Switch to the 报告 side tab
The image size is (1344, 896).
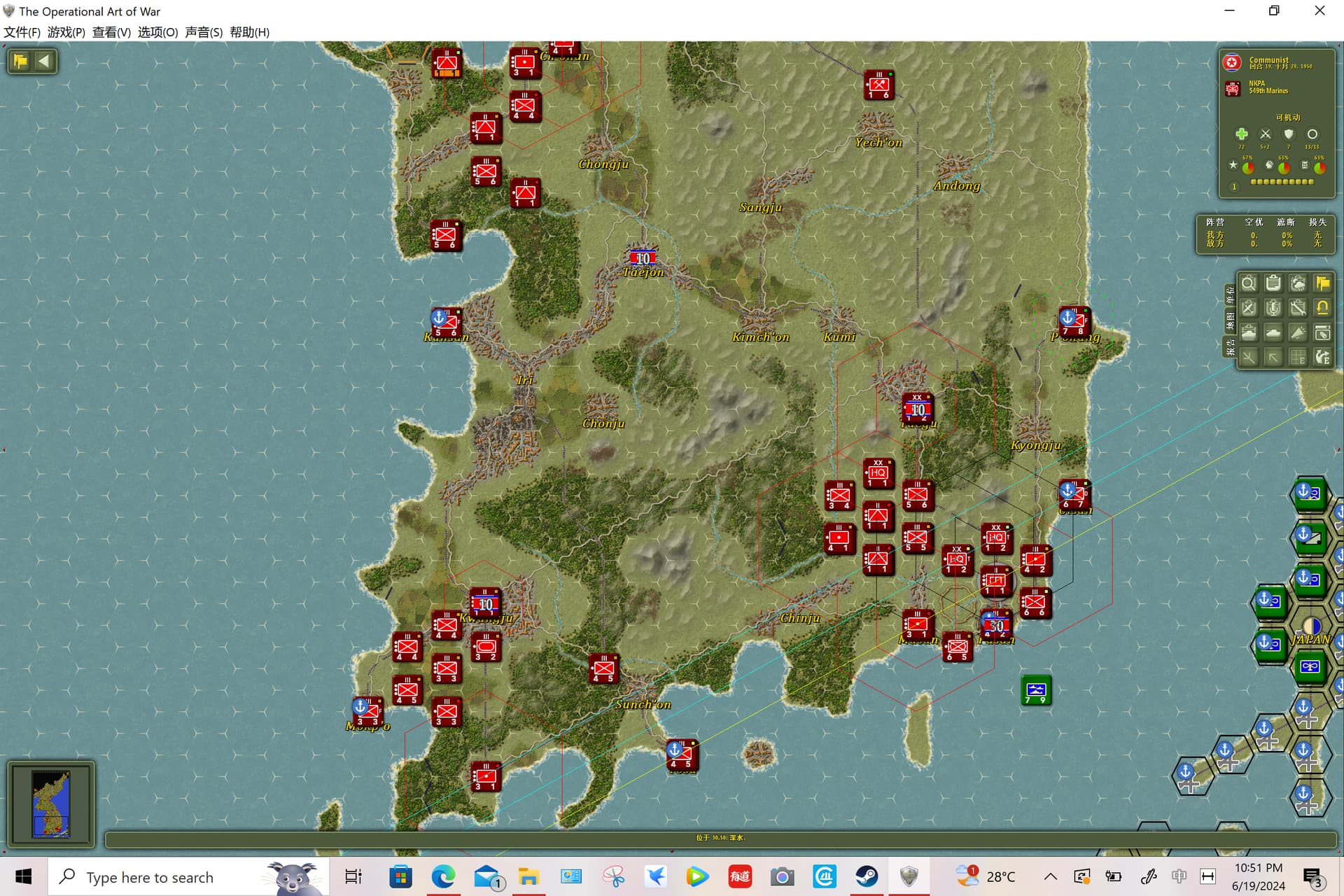[x=1230, y=346]
